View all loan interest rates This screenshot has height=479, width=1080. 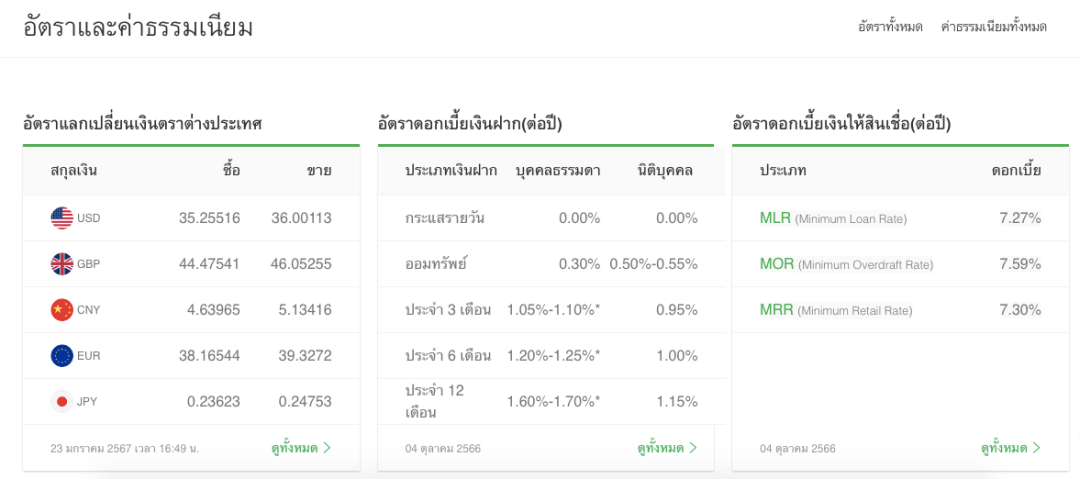pyautogui.click(x=1004, y=448)
